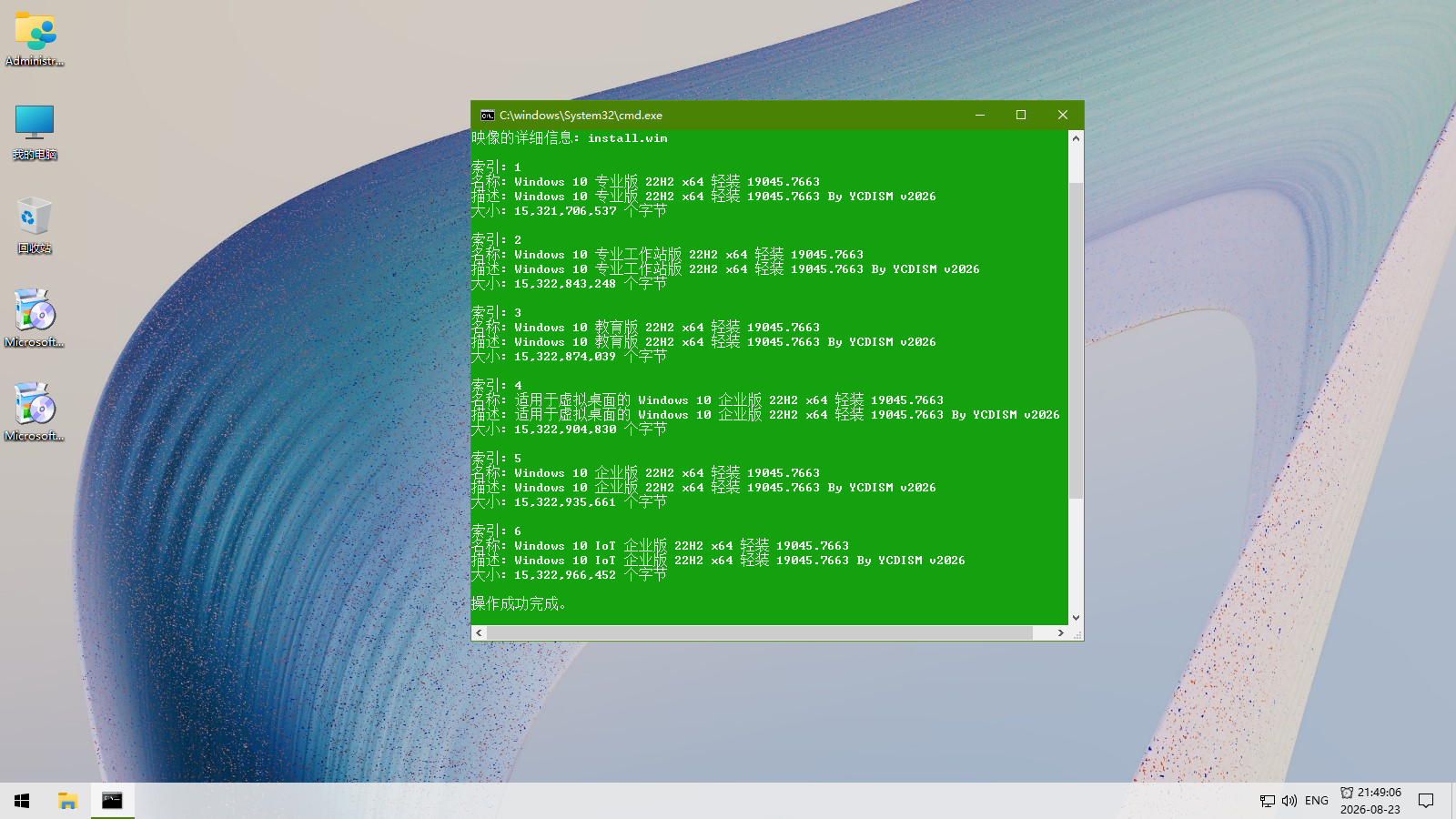Click the '索引: 3' line
This screenshot has height=819, width=1456.
coord(497,313)
